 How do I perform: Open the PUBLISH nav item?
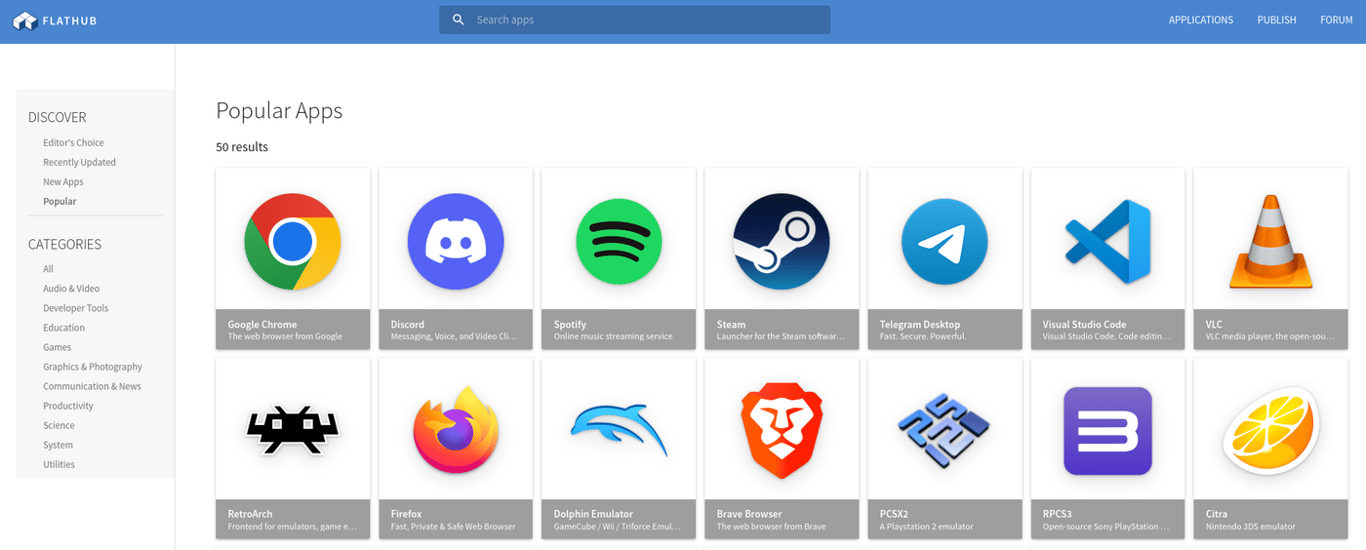(1277, 20)
